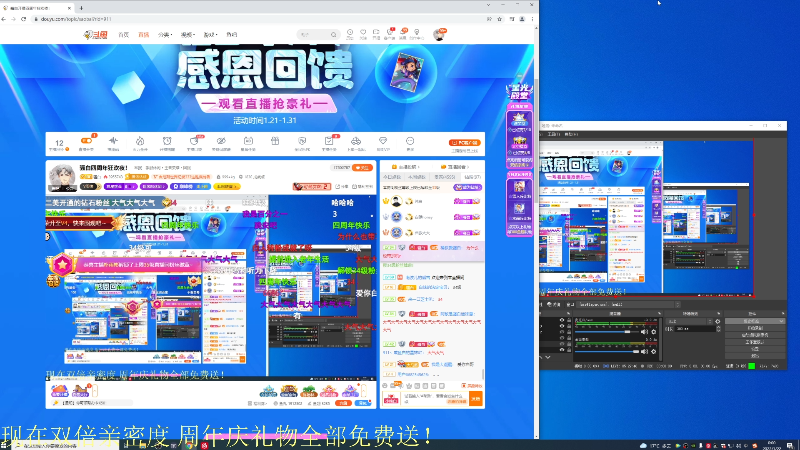Bookmark this page with the star icon

499,19
